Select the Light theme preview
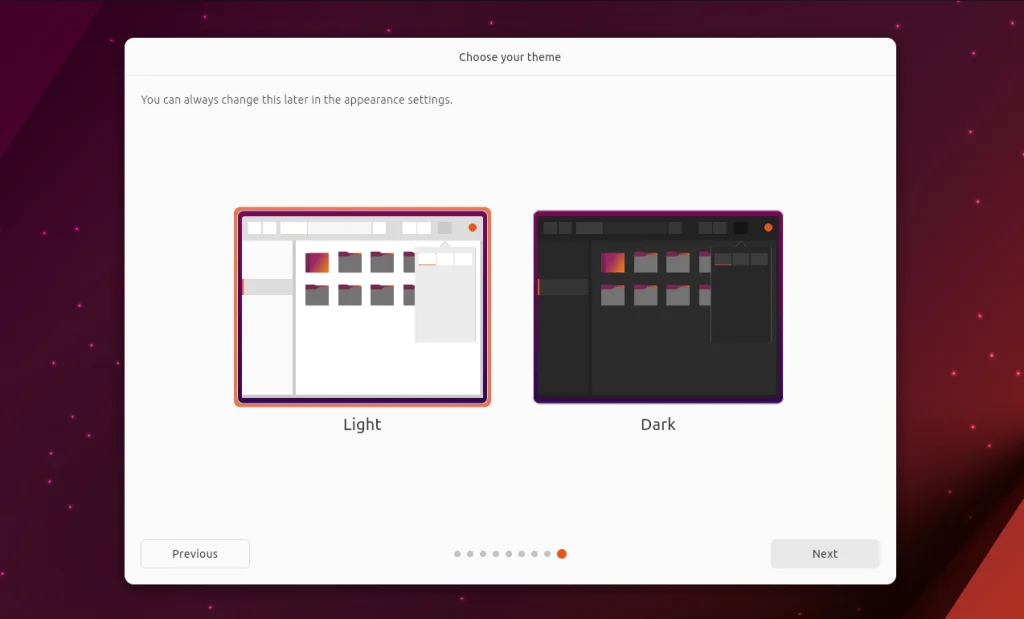1024x619 pixels. pyautogui.click(x=362, y=307)
